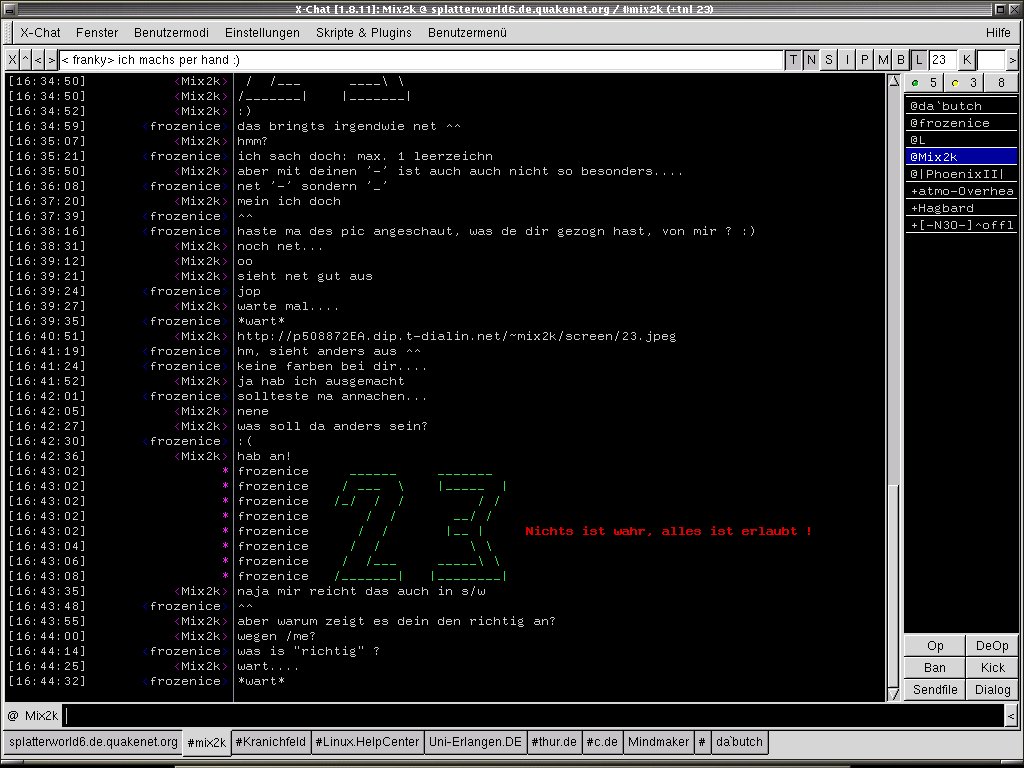Open the Einstellungen menu

click(262, 33)
